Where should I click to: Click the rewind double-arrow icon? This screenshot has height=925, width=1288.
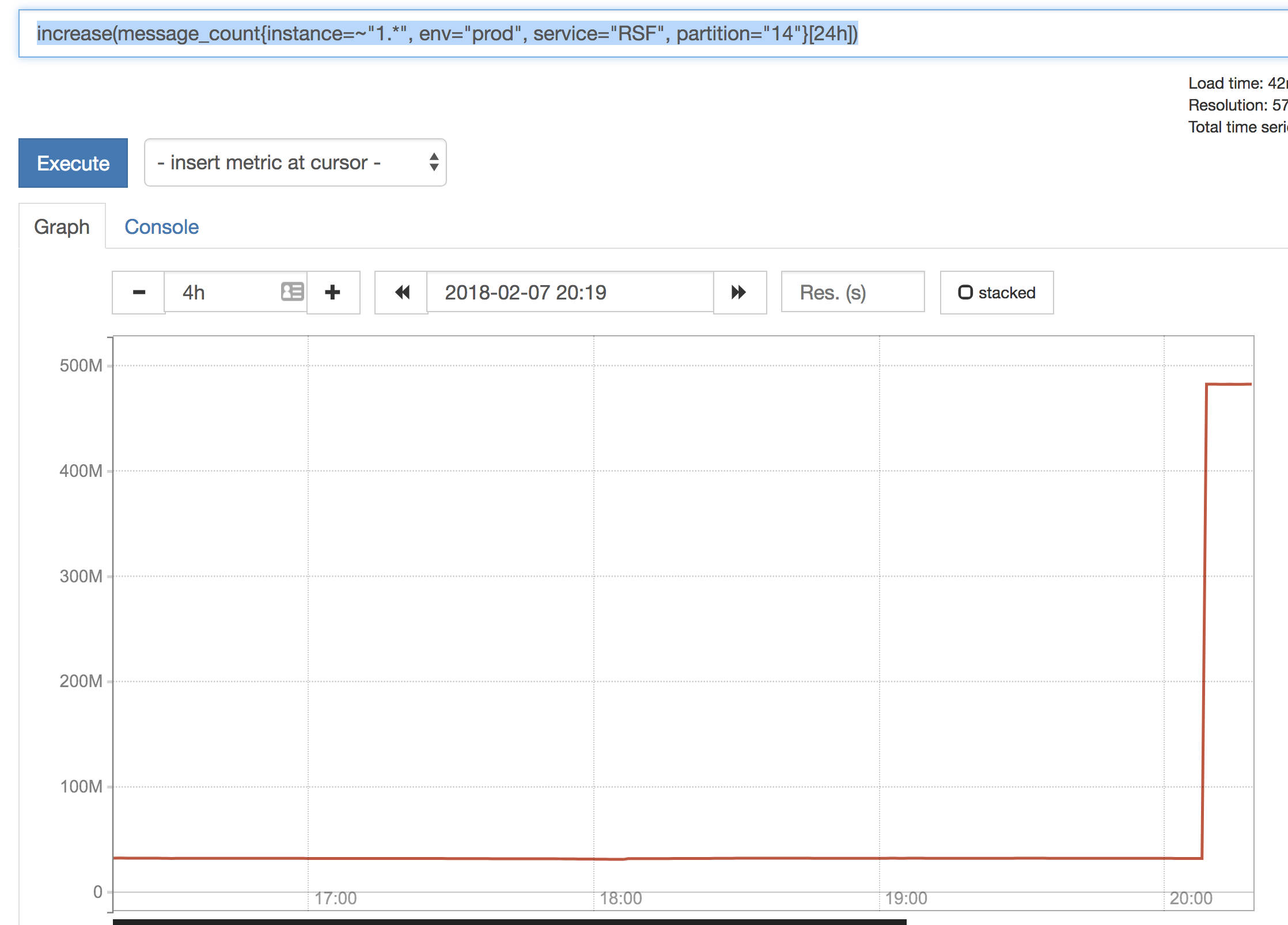tap(402, 293)
